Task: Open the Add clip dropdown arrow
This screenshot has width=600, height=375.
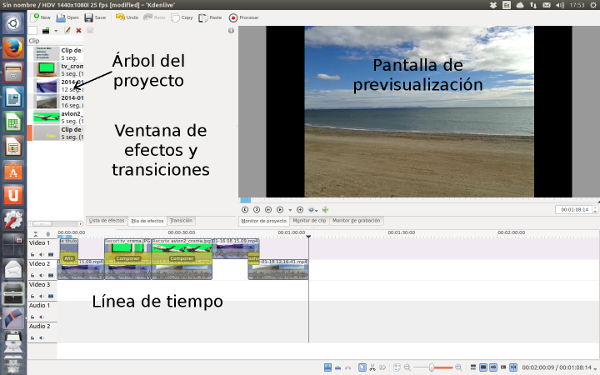Action: point(56,31)
